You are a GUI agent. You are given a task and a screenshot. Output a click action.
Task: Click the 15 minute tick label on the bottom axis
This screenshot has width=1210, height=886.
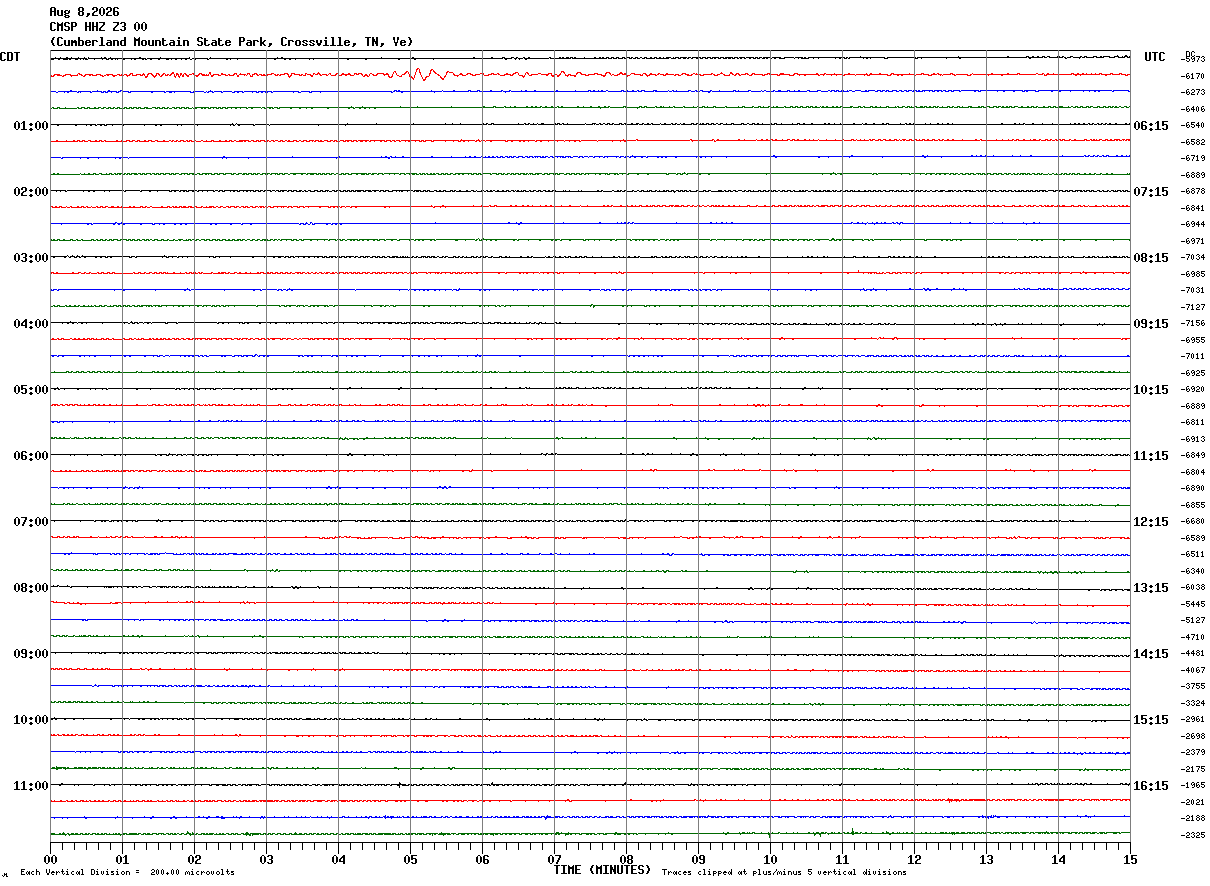[x=1130, y=859]
